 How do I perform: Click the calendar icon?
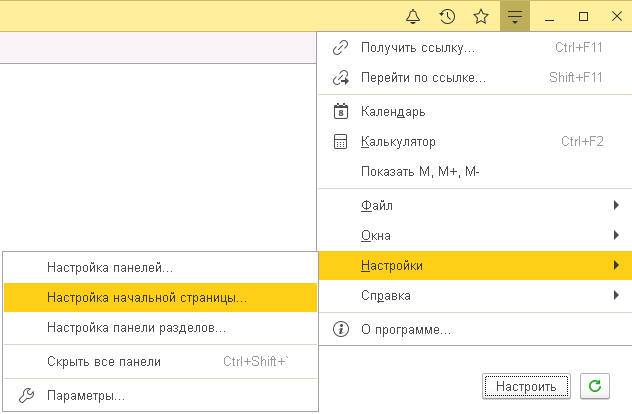pos(340,111)
